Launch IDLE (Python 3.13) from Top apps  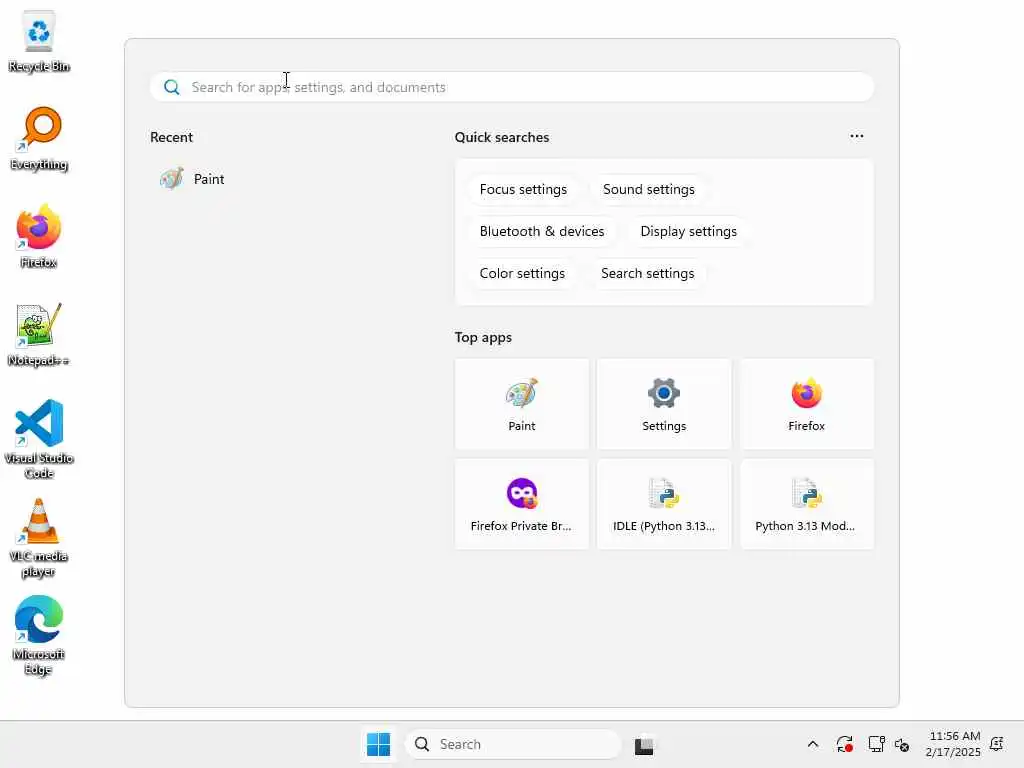(664, 504)
